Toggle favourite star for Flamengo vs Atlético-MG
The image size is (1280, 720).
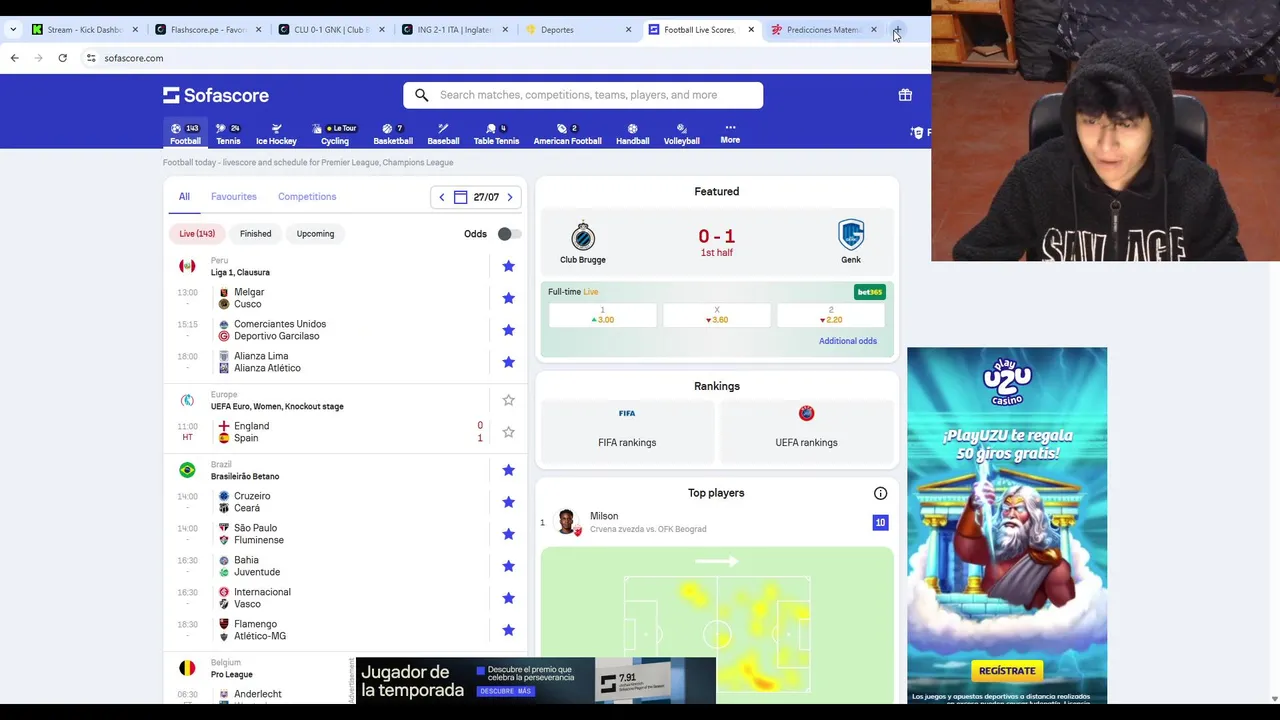pos(508,630)
